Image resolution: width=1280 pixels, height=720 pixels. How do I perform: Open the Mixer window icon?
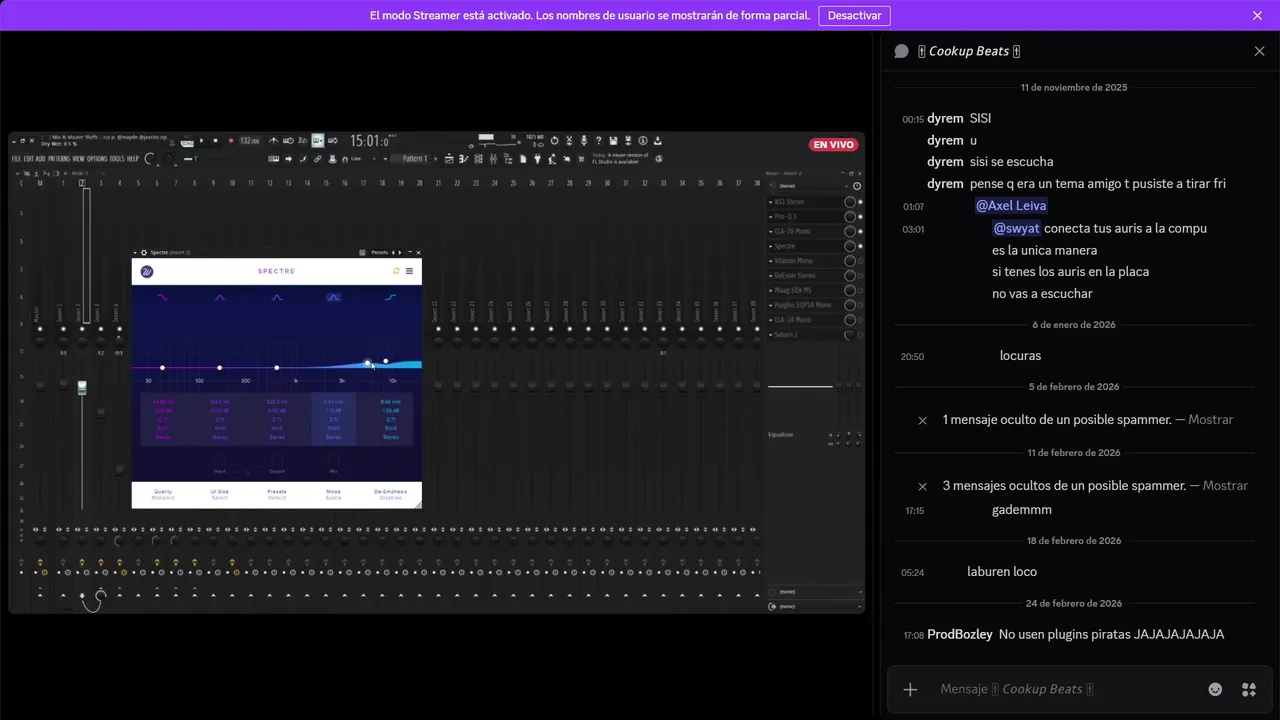(x=493, y=159)
